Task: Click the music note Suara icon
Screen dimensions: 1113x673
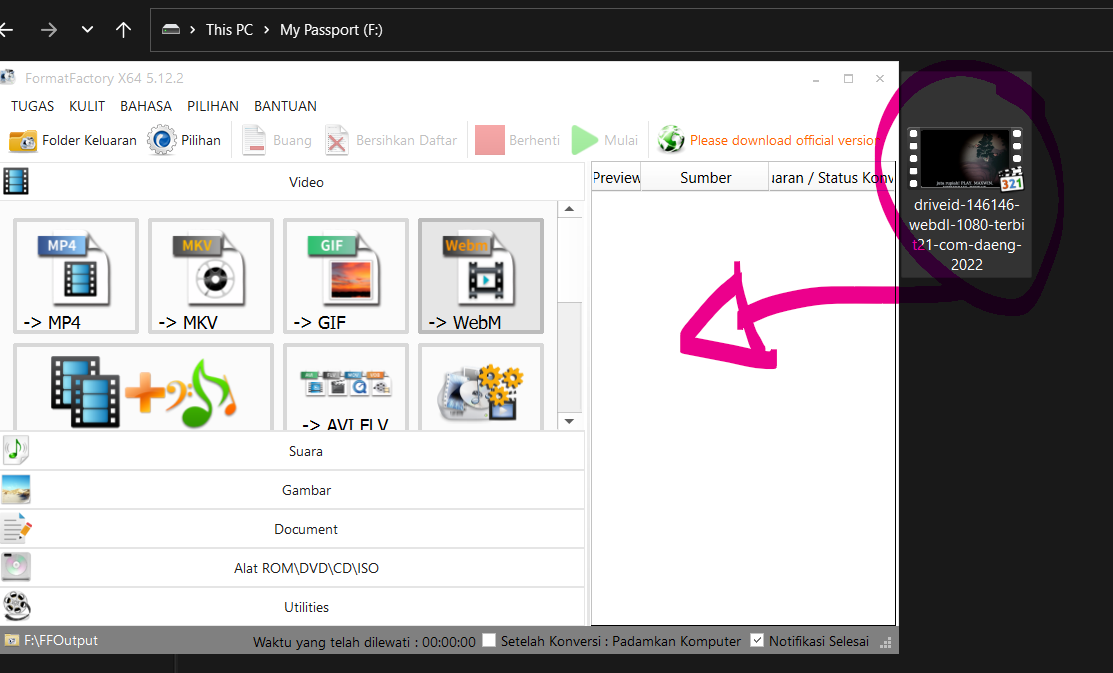Action: pyautogui.click(x=16, y=450)
